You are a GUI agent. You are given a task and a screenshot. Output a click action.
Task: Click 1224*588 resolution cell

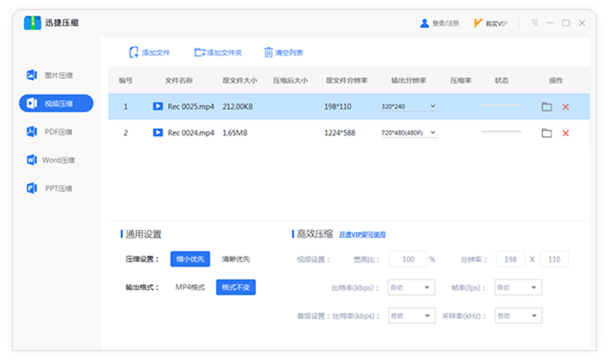click(x=340, y=133)
